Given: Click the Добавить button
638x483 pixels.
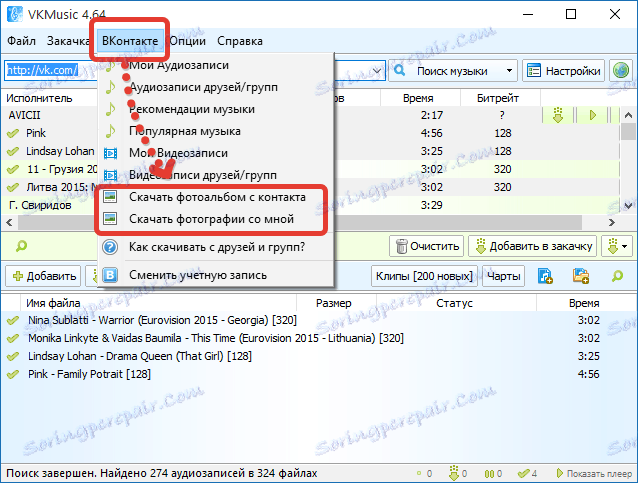Looking at the screenshot, I should click(44, 276).
